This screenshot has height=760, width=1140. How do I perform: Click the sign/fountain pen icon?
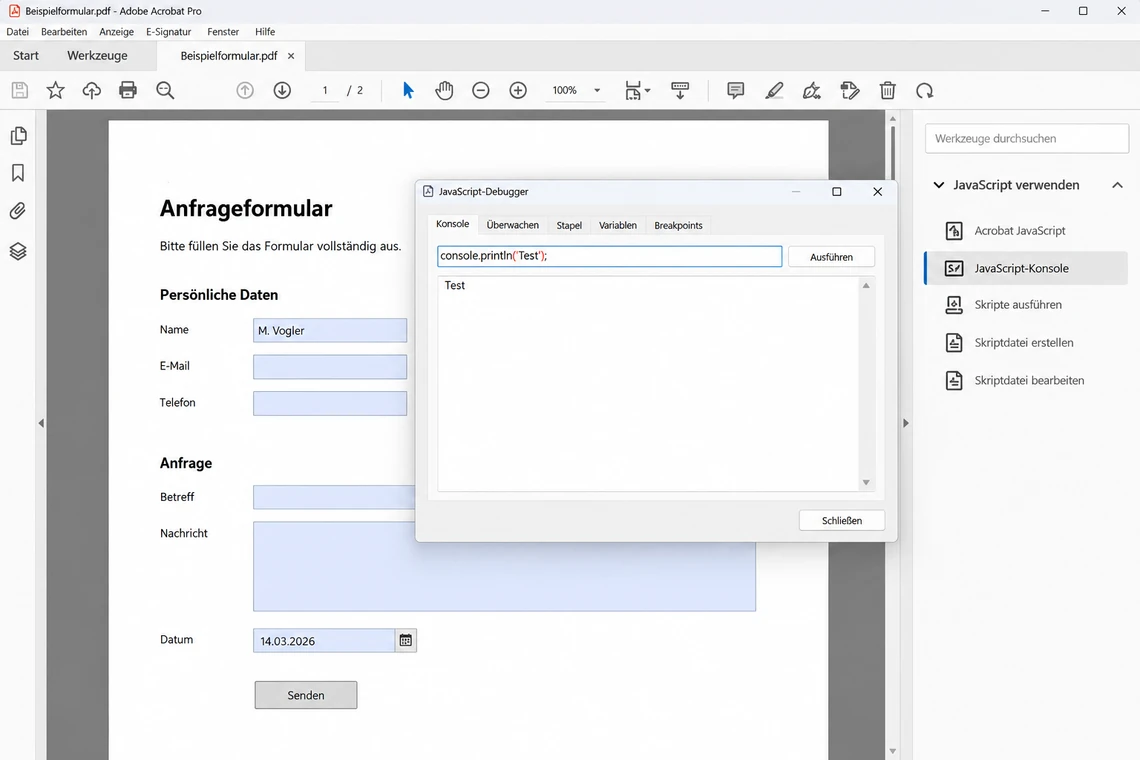(811, 90)
